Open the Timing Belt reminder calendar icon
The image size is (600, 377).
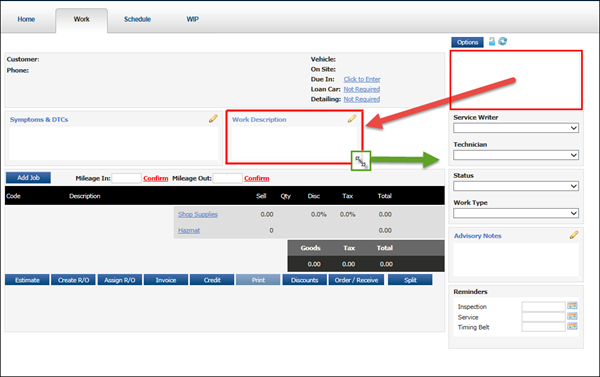pyautogui.click(x=572, y=326)
